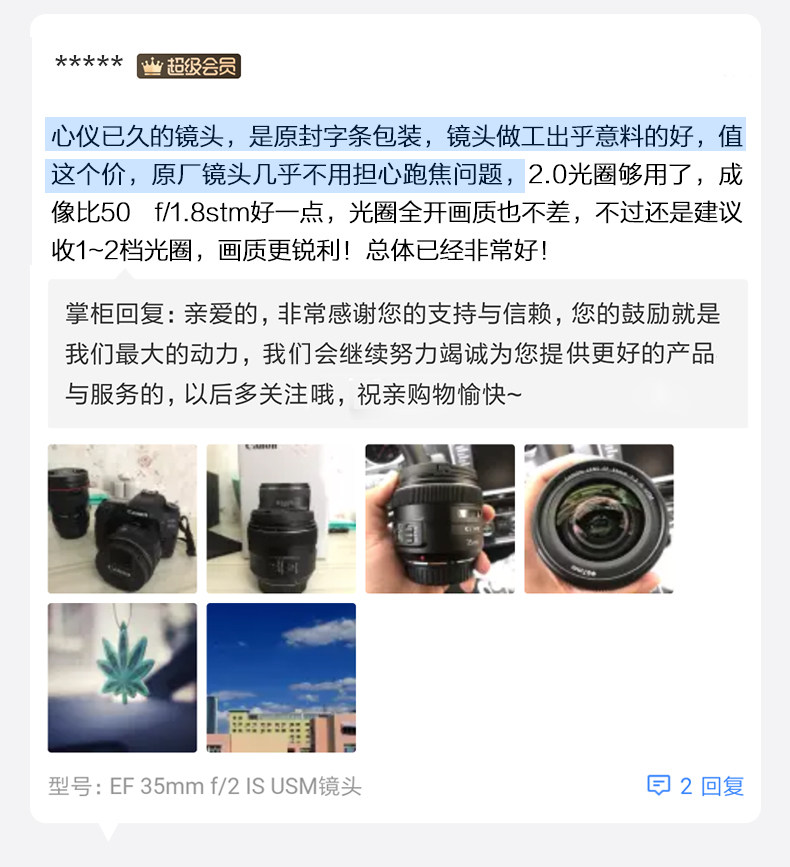Open the blue sky building photo
The height and width of the screenshot is (867, 790).
[281, 677]
